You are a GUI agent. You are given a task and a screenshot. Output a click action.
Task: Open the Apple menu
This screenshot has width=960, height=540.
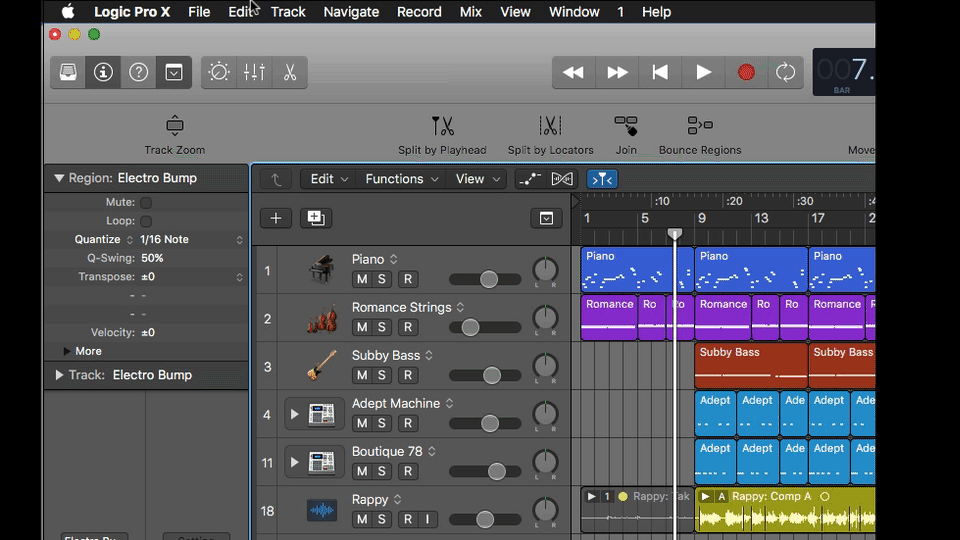[x=68, y=12]
